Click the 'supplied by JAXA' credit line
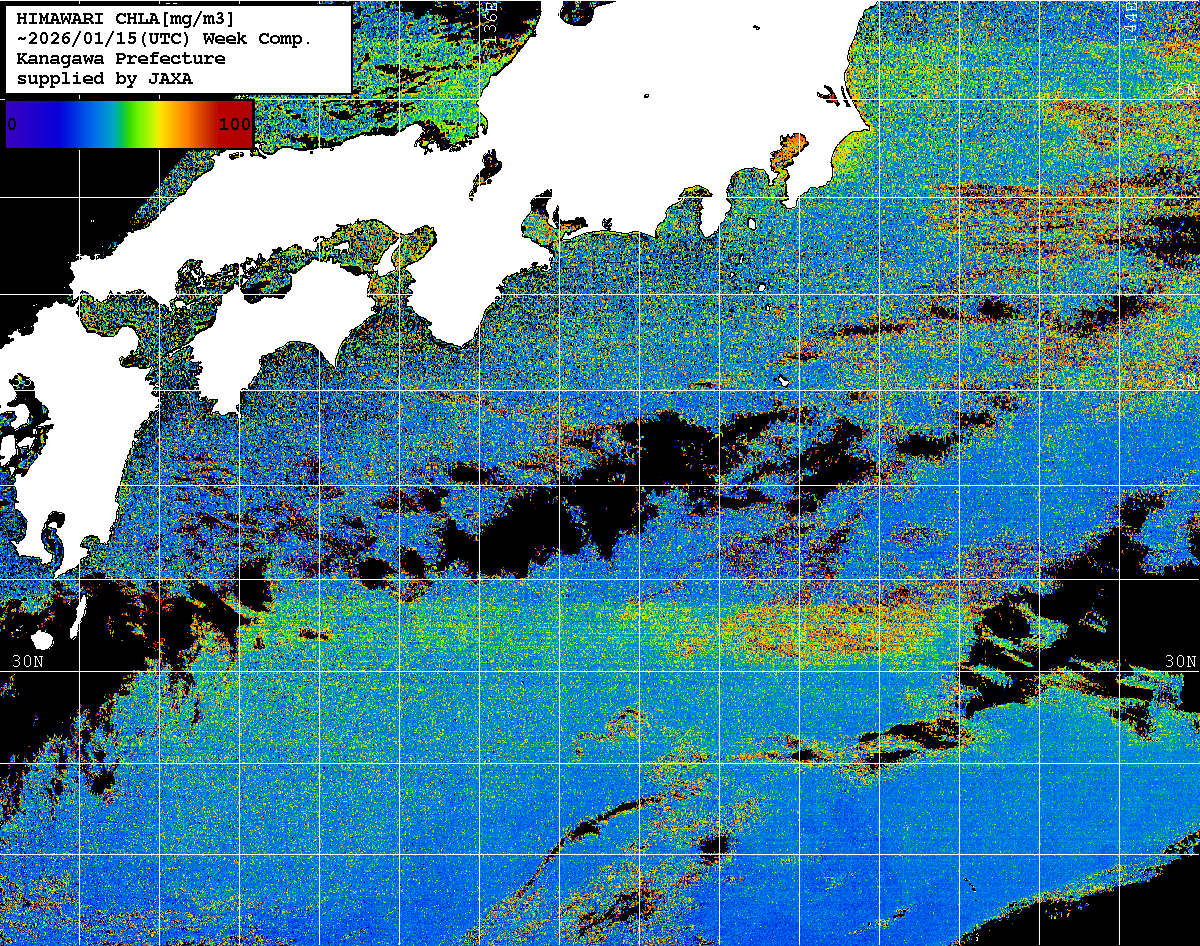1200x946 pixels. (104, 79)
